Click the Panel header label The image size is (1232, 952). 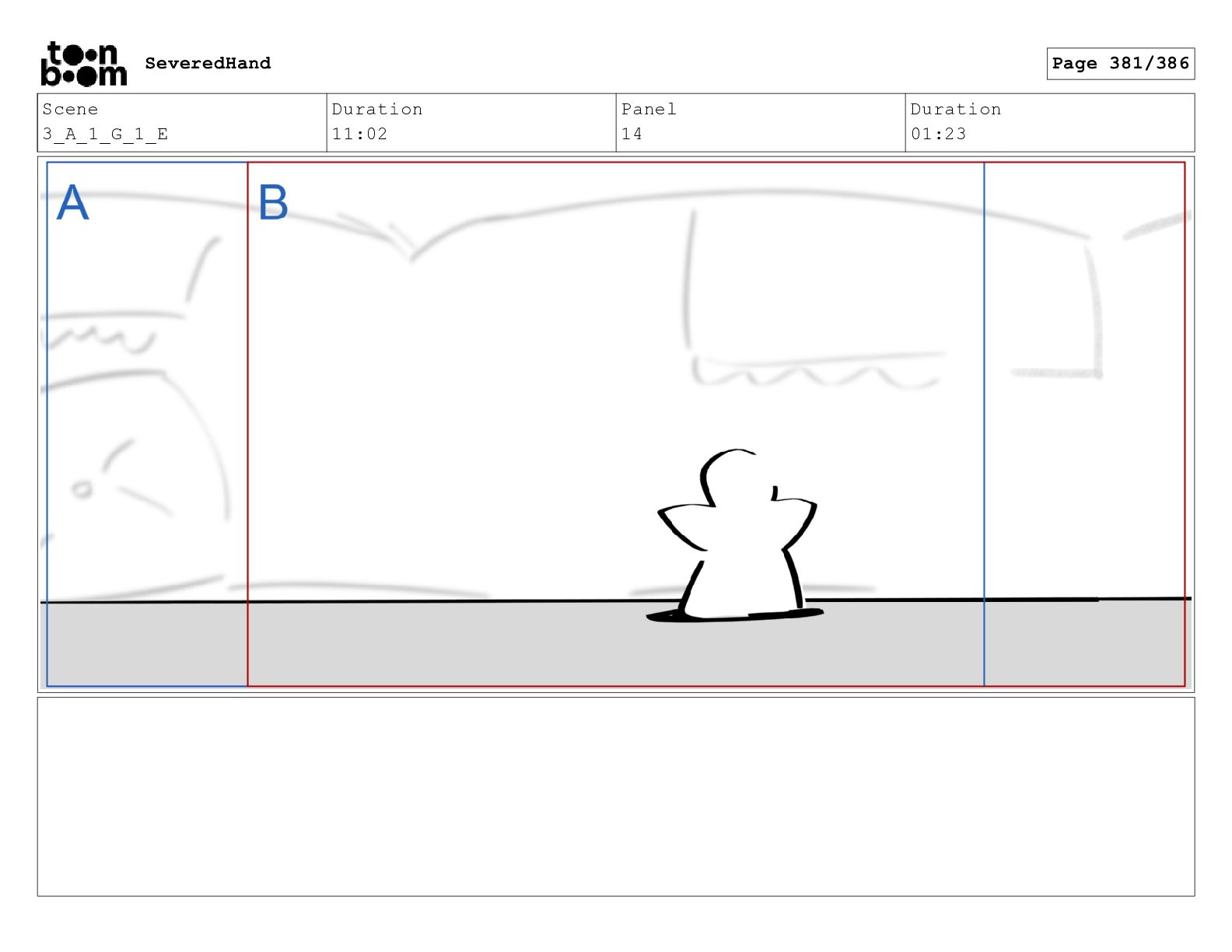click(x=649, y=109)
